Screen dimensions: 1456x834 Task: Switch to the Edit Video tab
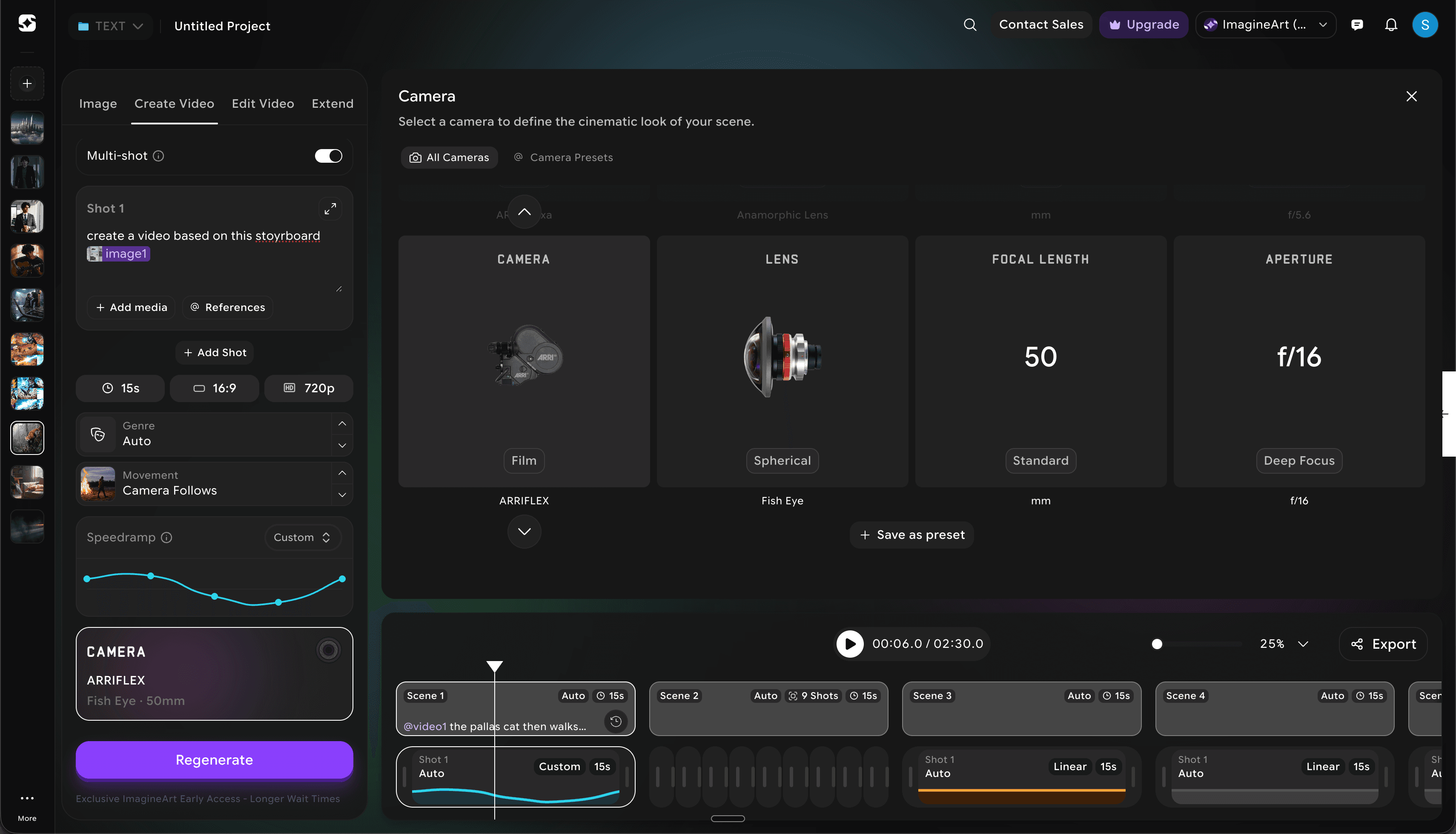(x=263, y=104)
